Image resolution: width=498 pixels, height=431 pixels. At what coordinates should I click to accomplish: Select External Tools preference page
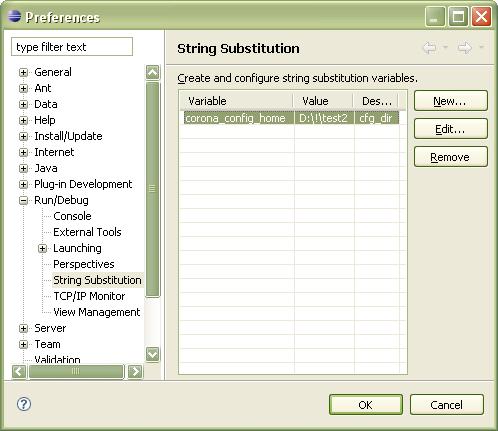[x=87, y=232]
